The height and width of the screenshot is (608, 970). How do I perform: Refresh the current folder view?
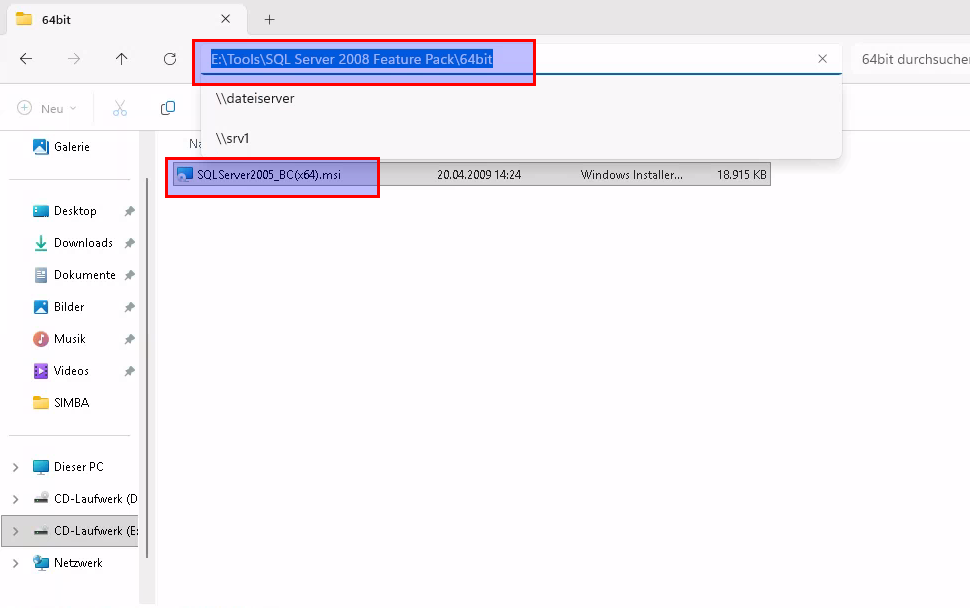point(170,59)
